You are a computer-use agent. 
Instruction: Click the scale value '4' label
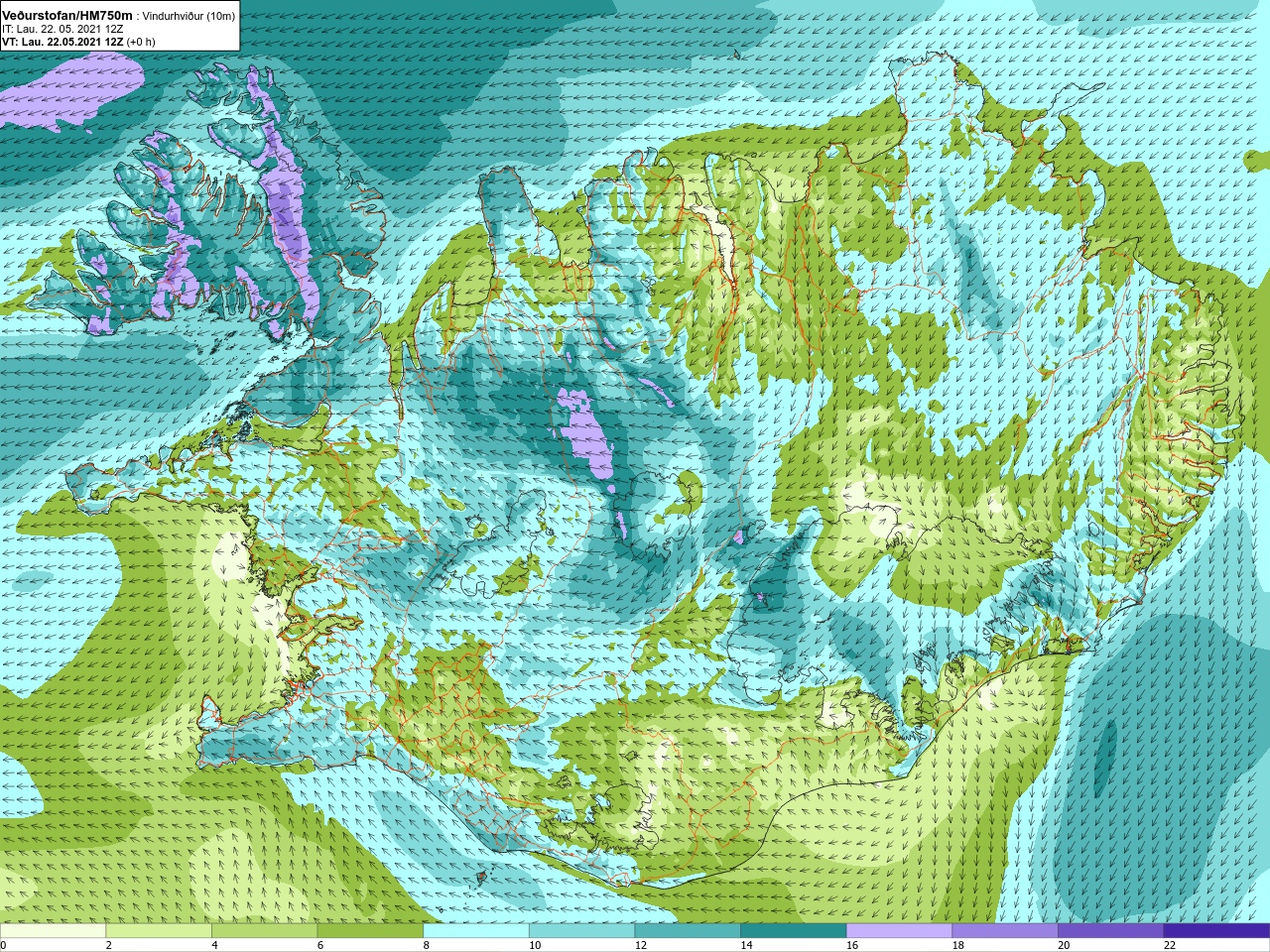214,946
